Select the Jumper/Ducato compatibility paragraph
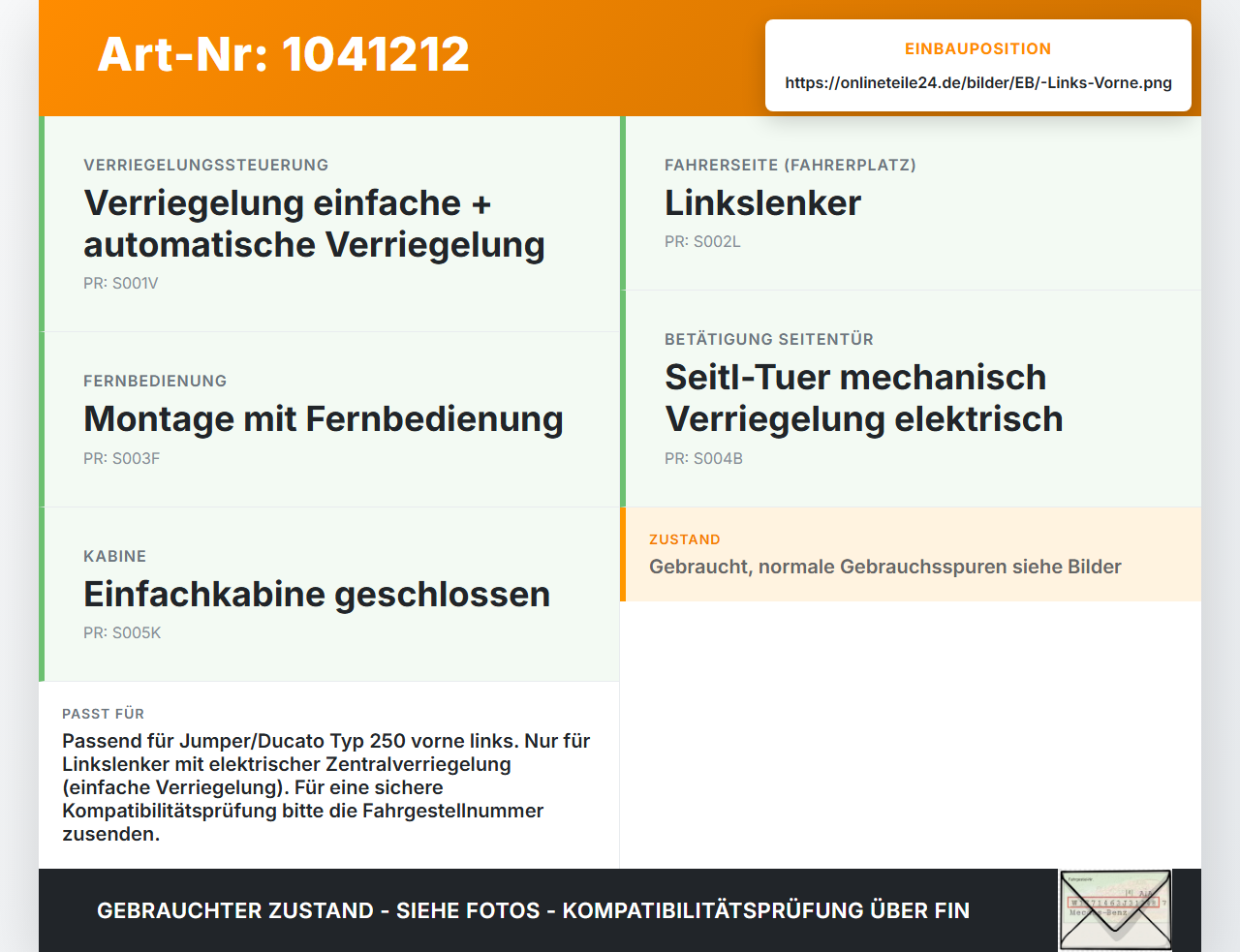 click(x=326, y=787)
